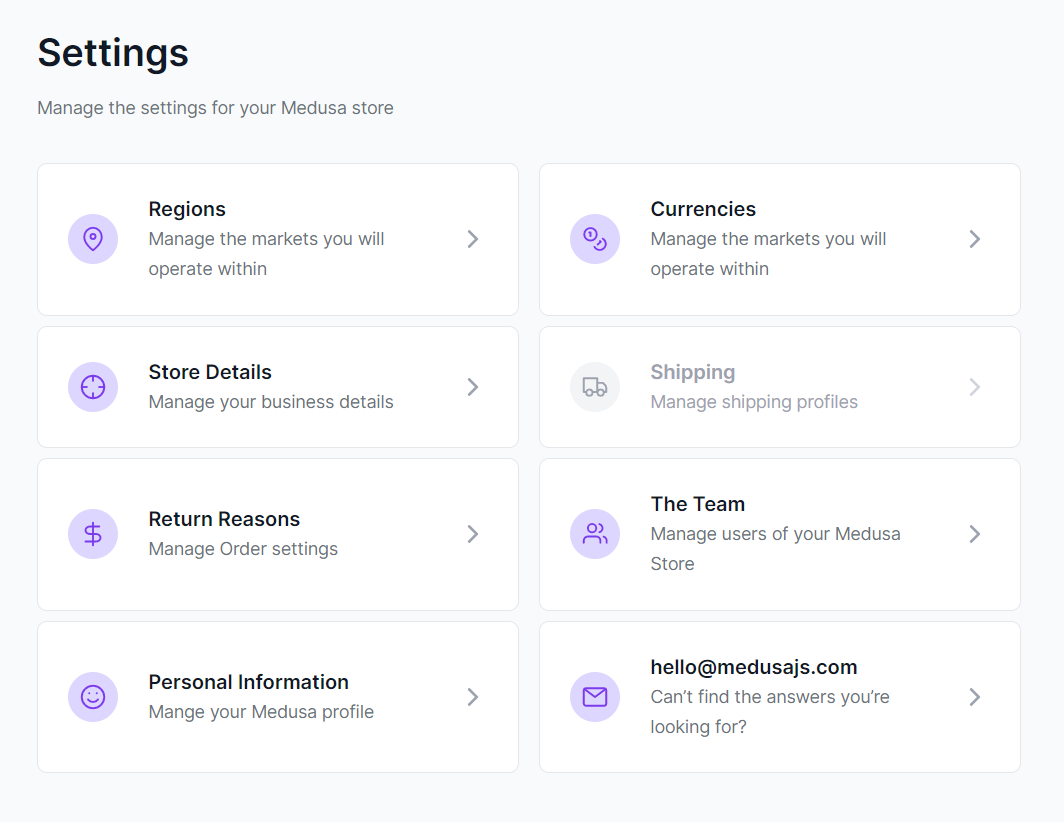Open Regions via its chevron arrow

pos(473,239)
